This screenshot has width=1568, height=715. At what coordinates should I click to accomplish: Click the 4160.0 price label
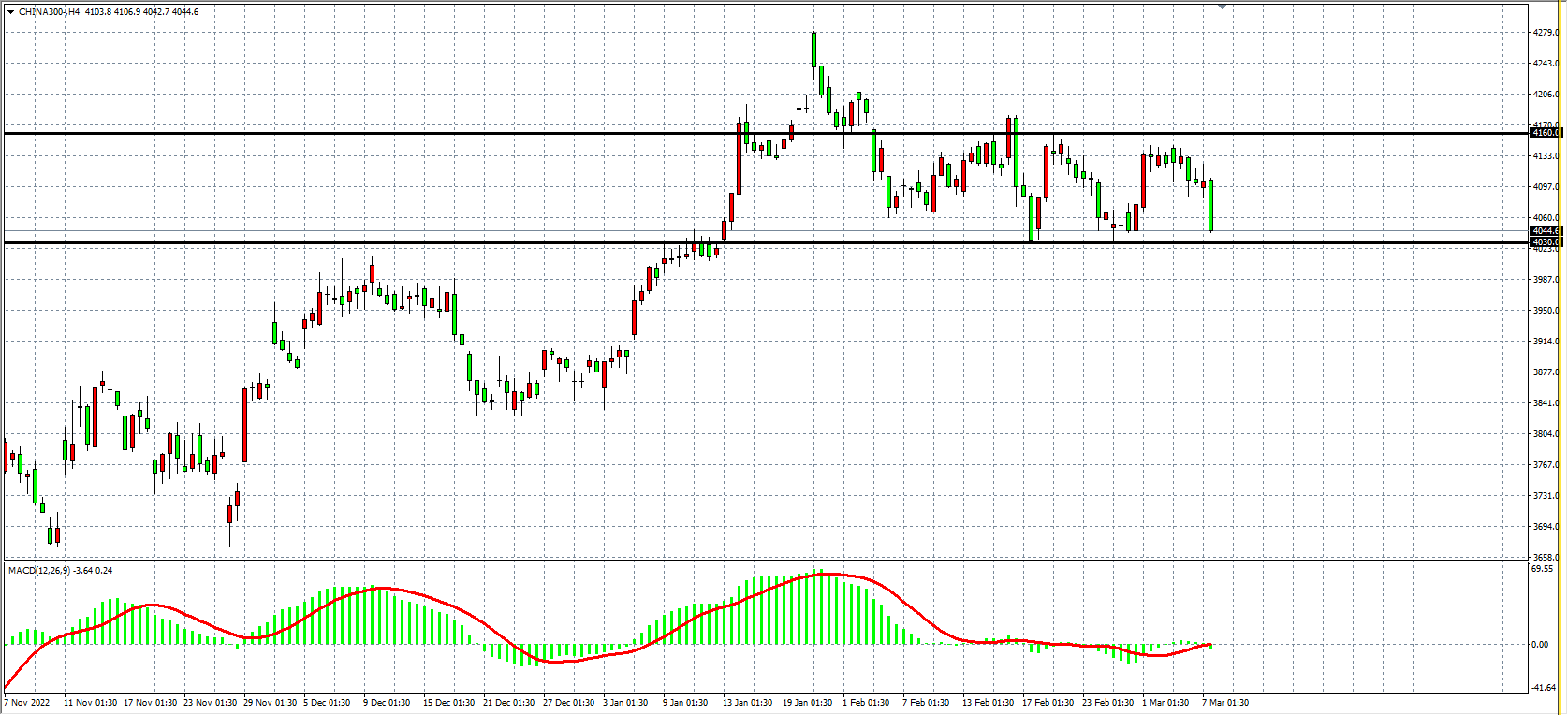click(x=1545, y=133)
